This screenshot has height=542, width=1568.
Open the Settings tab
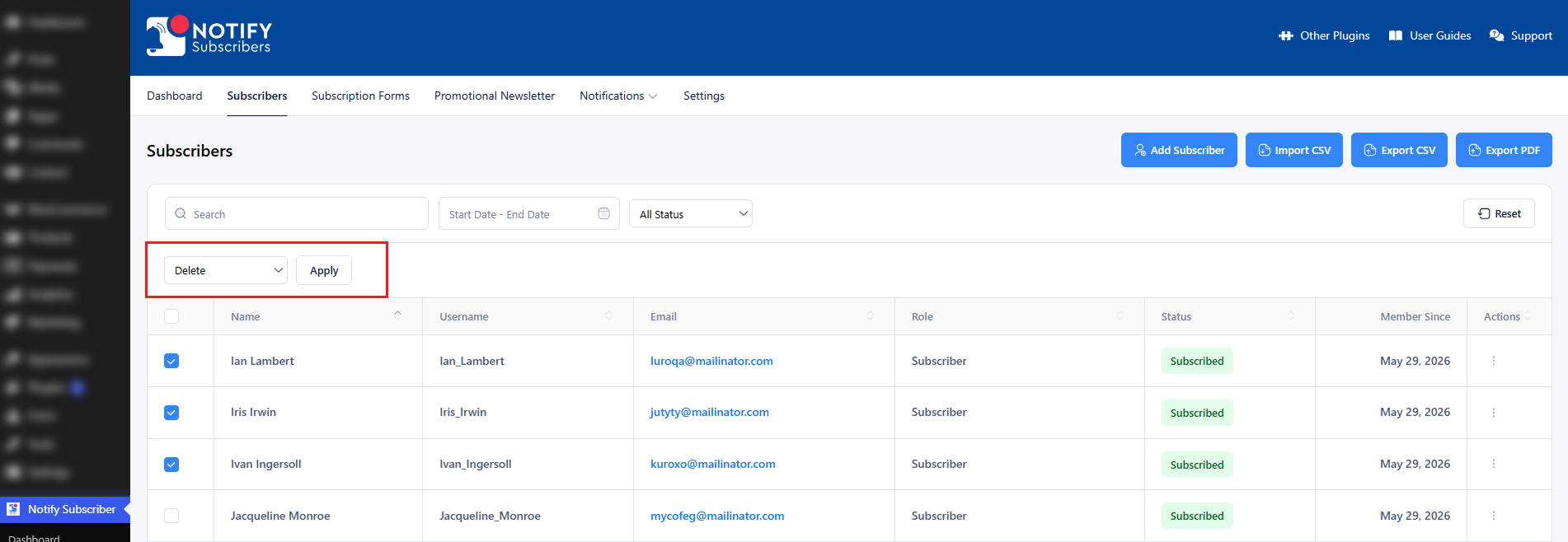704,96
